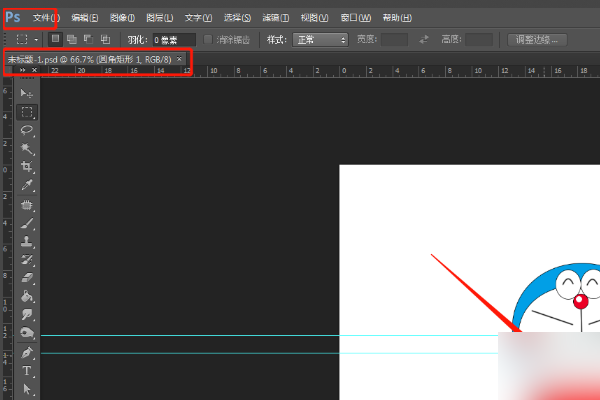The height and width of the screenshot is (400, 600).
Task: Select the Lasso tool
Action: point(27,130)
